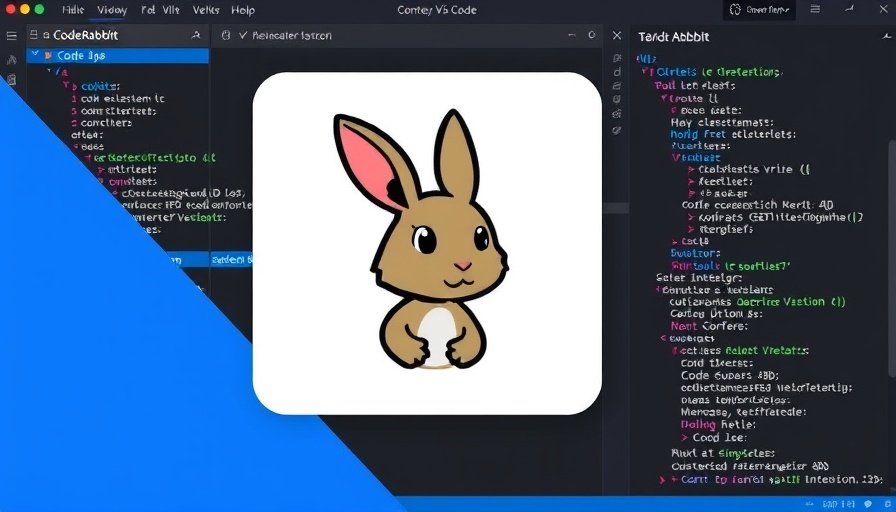This screenshot has width=896, height=512.
Task: Expand the 'Ctalviestts vrire' arrow in right panel
Action: click(691, 170)
